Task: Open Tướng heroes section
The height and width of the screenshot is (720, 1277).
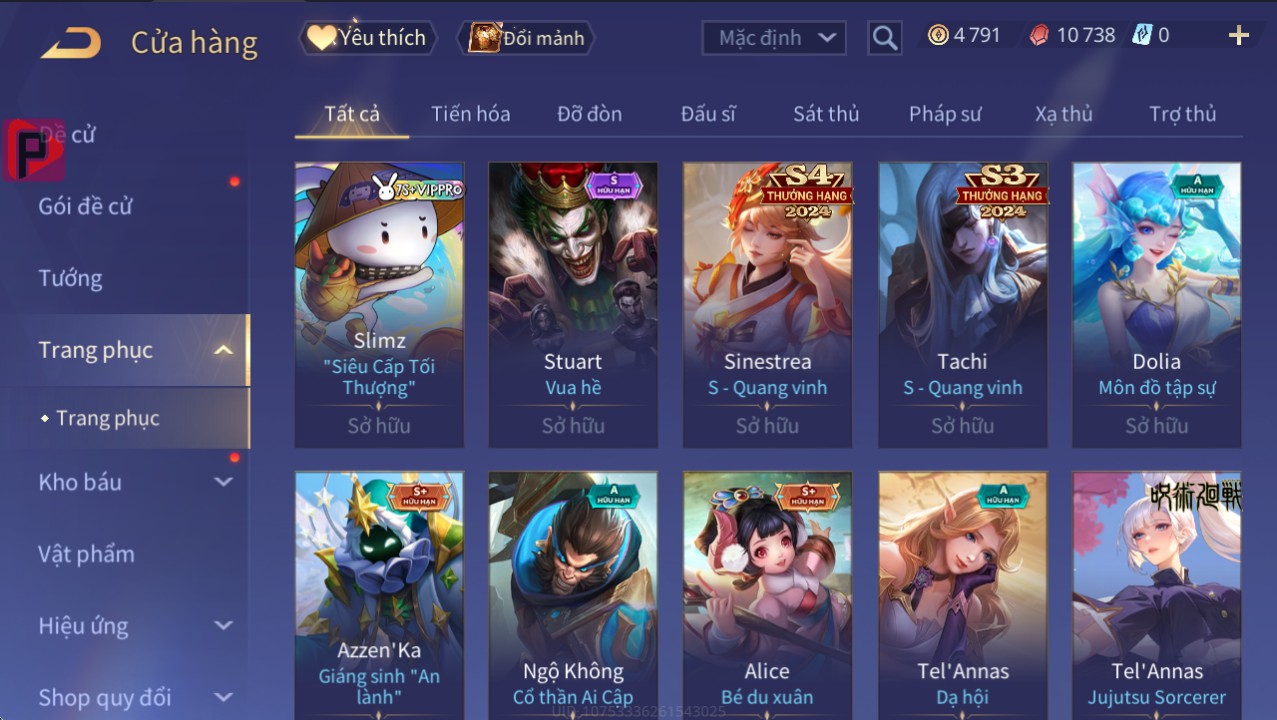Action: 71,278
